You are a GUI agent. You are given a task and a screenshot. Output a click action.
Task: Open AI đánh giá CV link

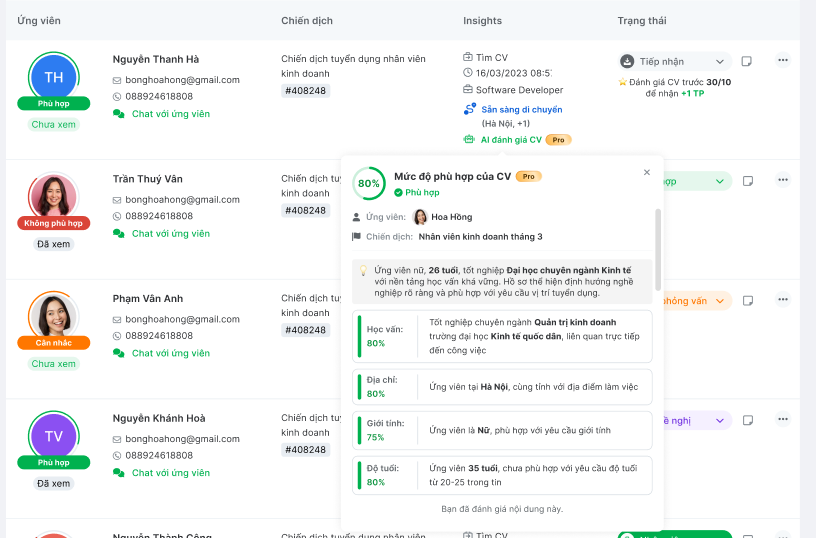click(511, 140)
